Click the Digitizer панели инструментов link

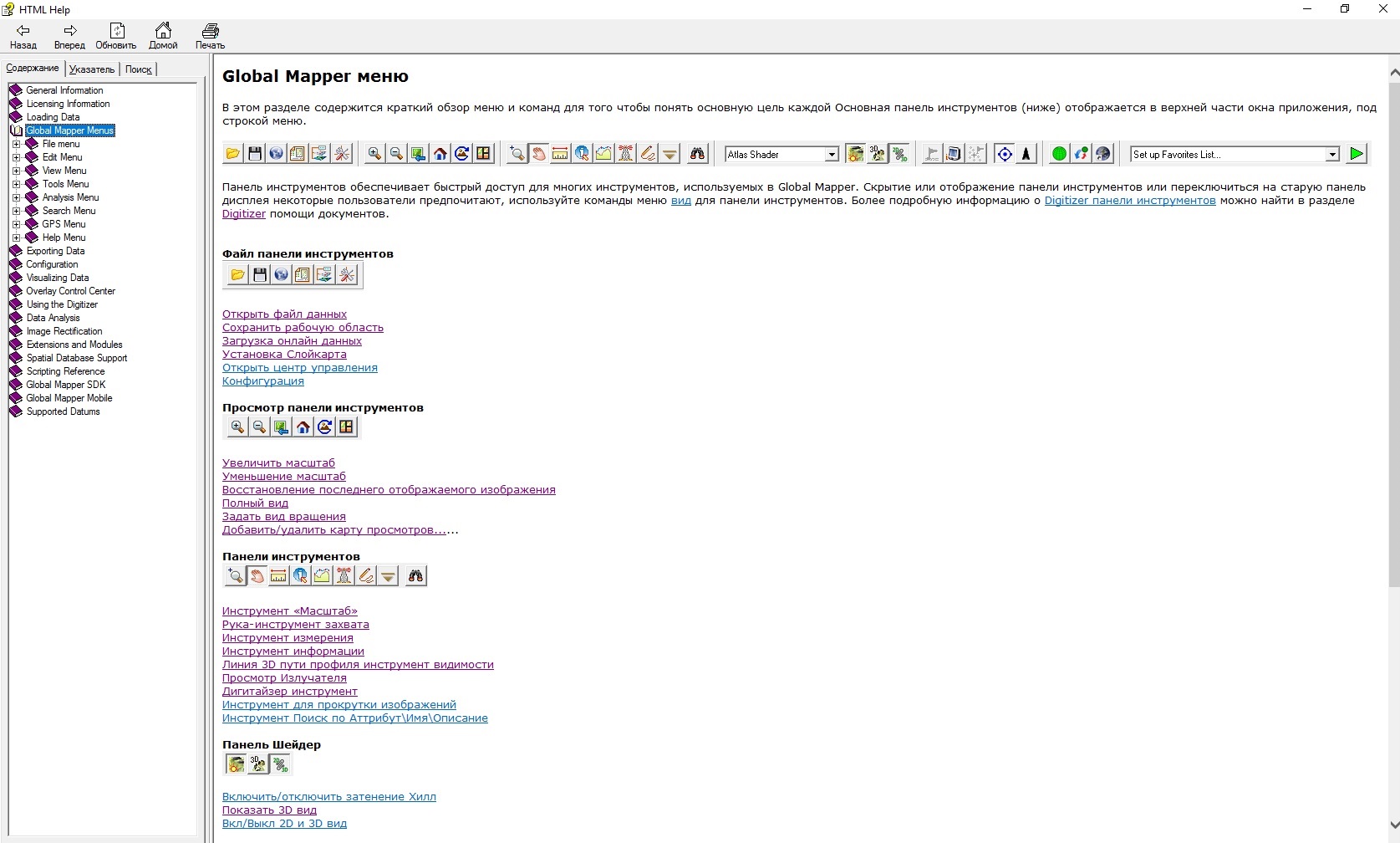point(1129,201)
